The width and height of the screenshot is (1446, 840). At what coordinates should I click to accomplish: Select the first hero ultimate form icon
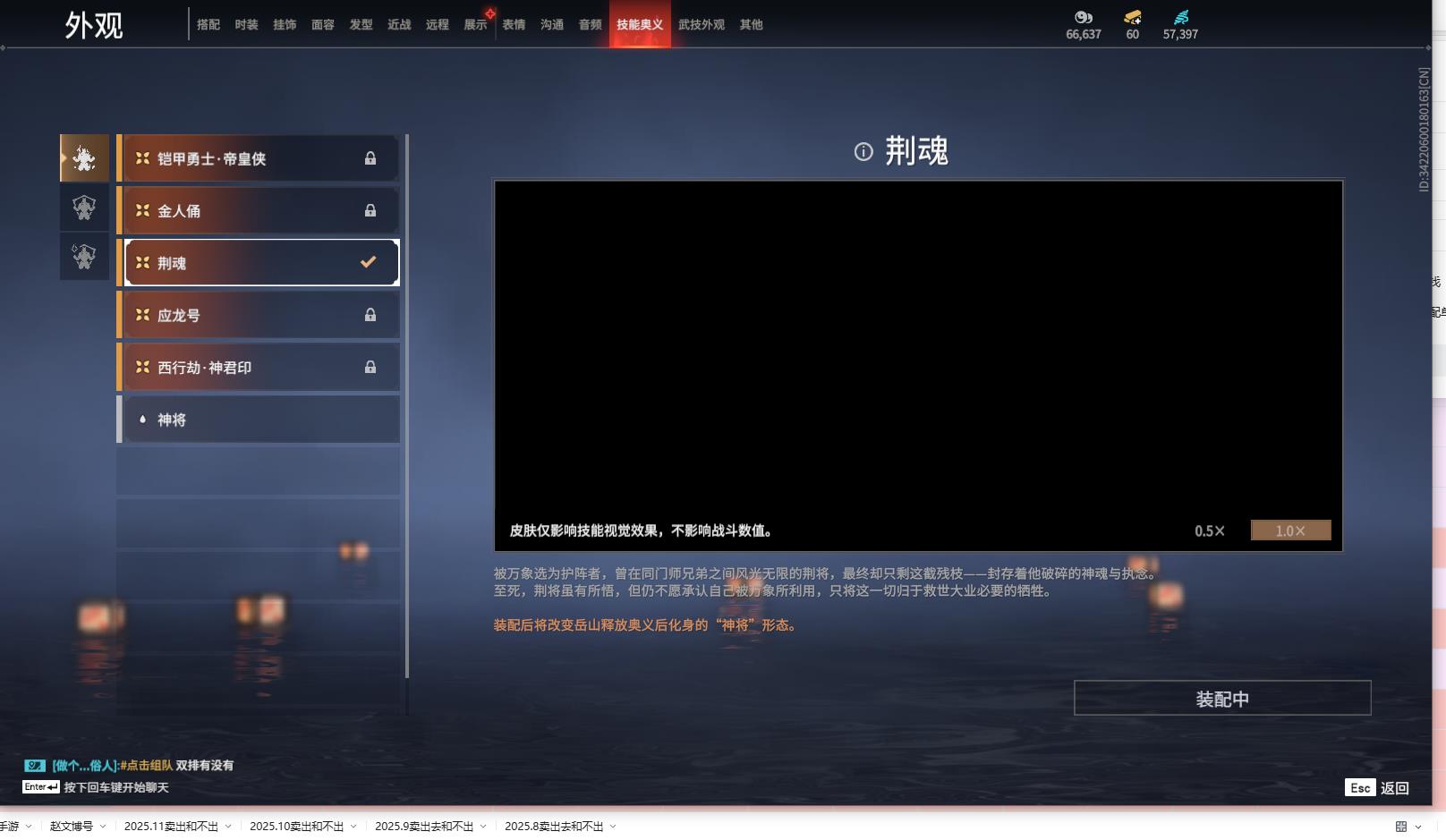84,158
